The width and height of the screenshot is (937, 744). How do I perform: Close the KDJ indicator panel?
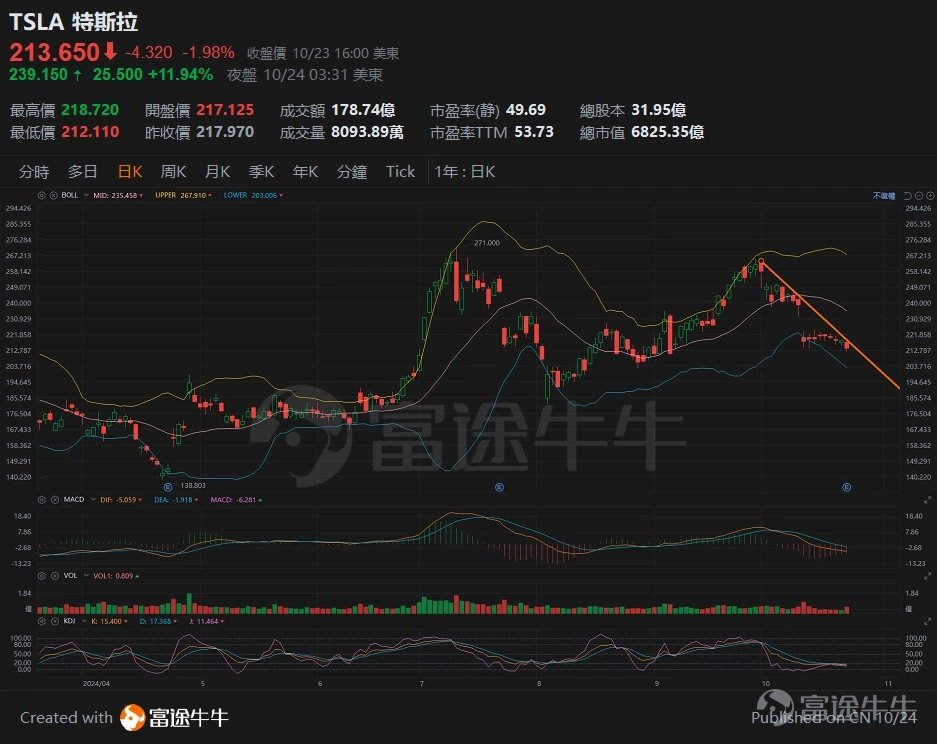pos(54,621)
